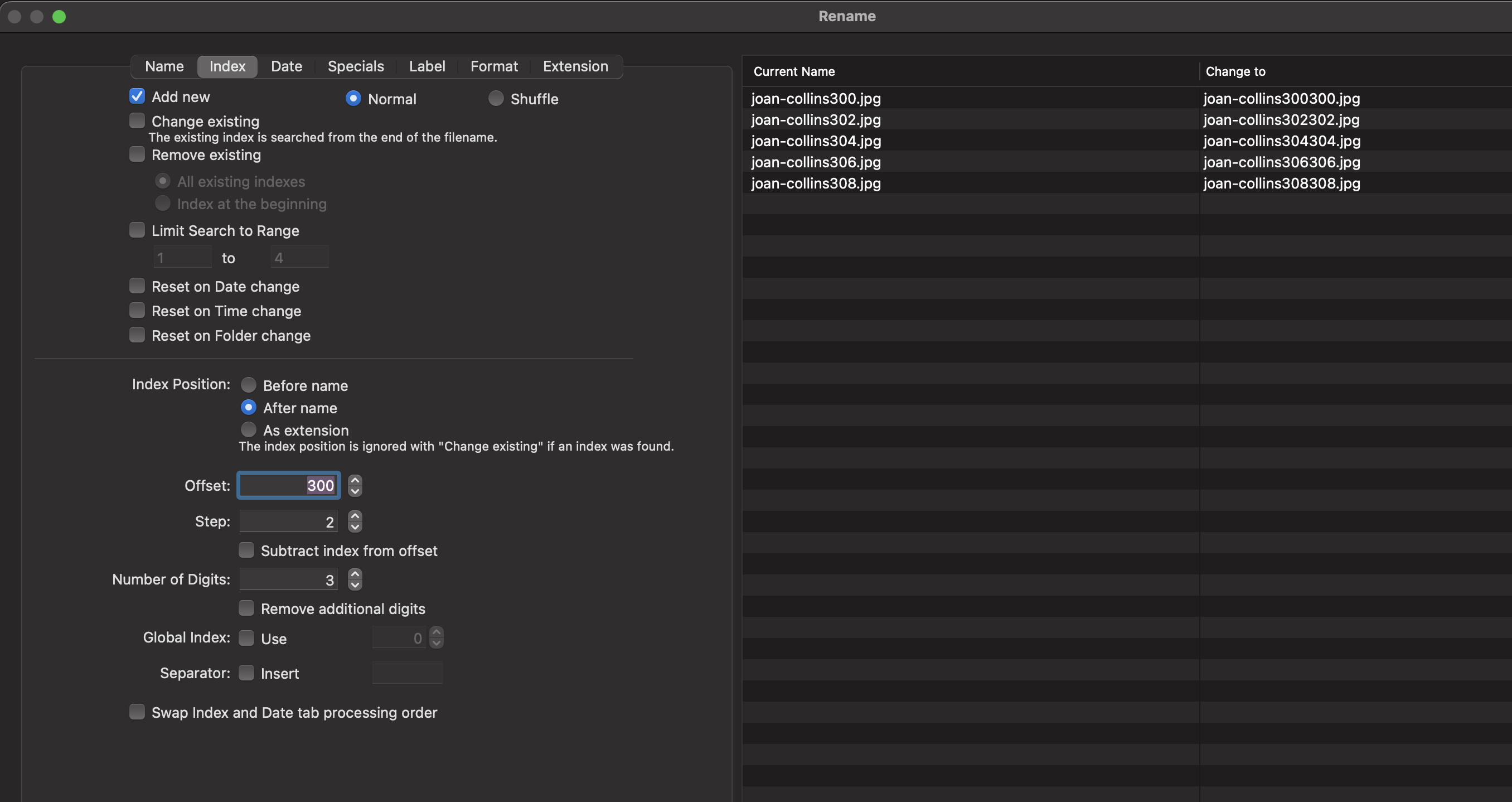Decrease Step with stepper down arrow
The height and width of the screenshot is (802, 1512).
tap(355, 526)
